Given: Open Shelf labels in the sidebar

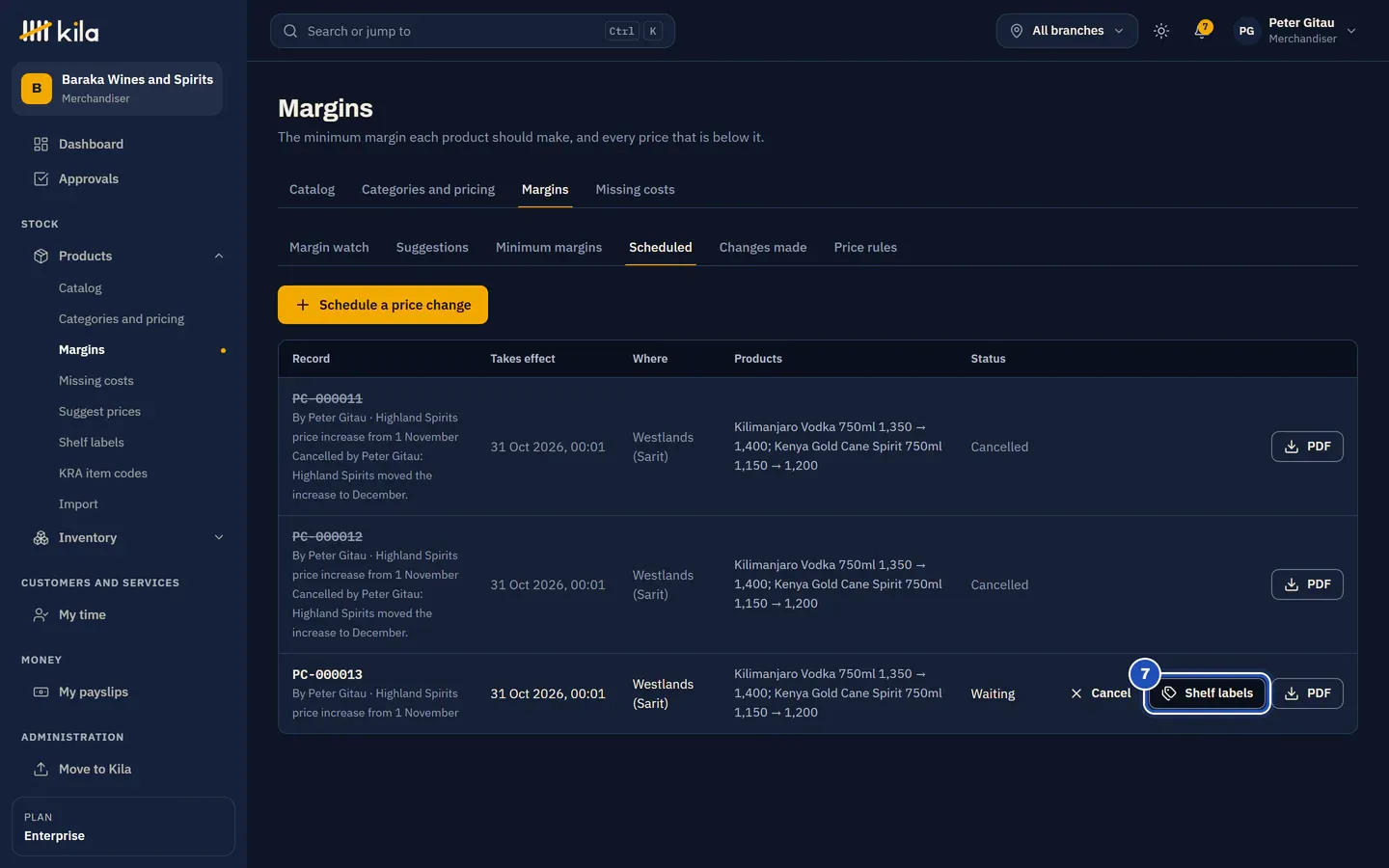Looking at the screenshot, I should point(92,443).
